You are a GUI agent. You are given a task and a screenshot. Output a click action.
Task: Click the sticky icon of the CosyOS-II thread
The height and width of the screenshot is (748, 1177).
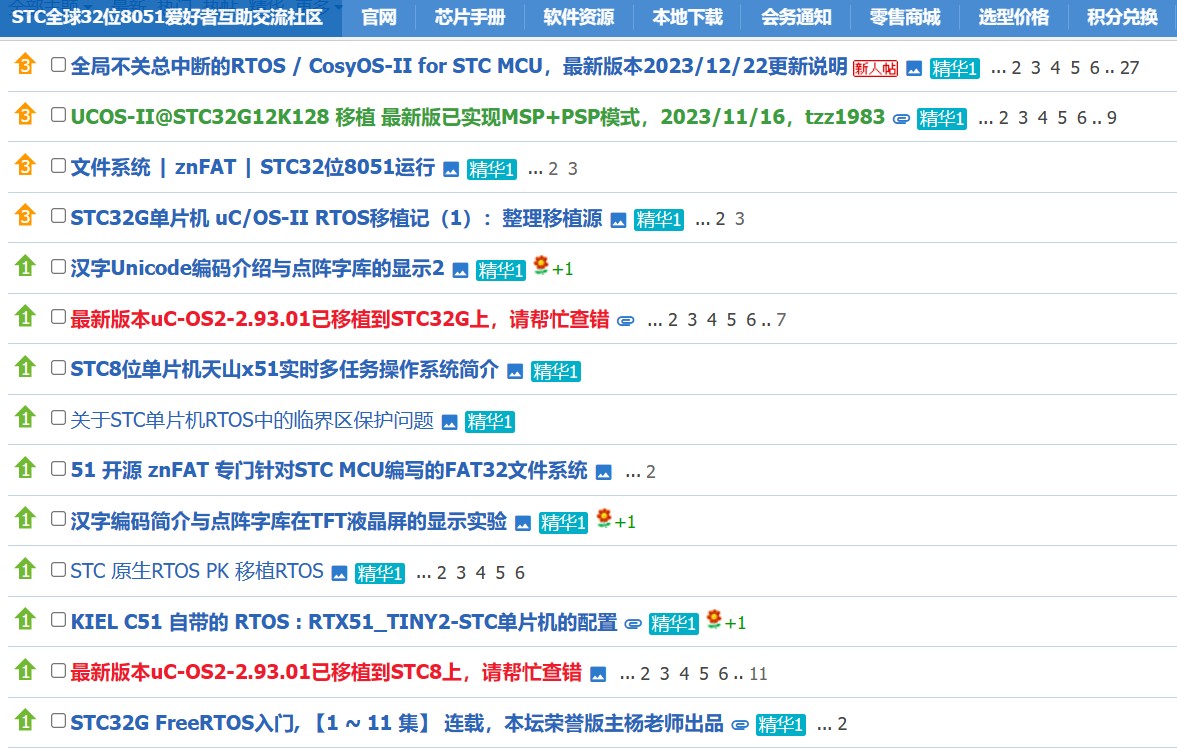(x=26, y=65)
